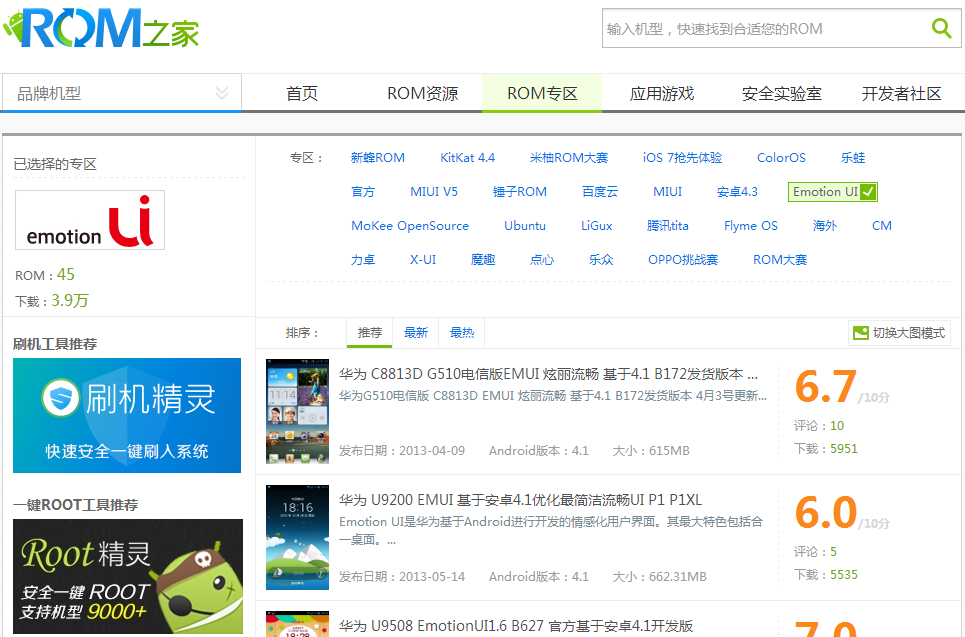Viewport: 965px width, 637px height.
Task: Select the Flyme OS zone link
Action: coord(751,226)
